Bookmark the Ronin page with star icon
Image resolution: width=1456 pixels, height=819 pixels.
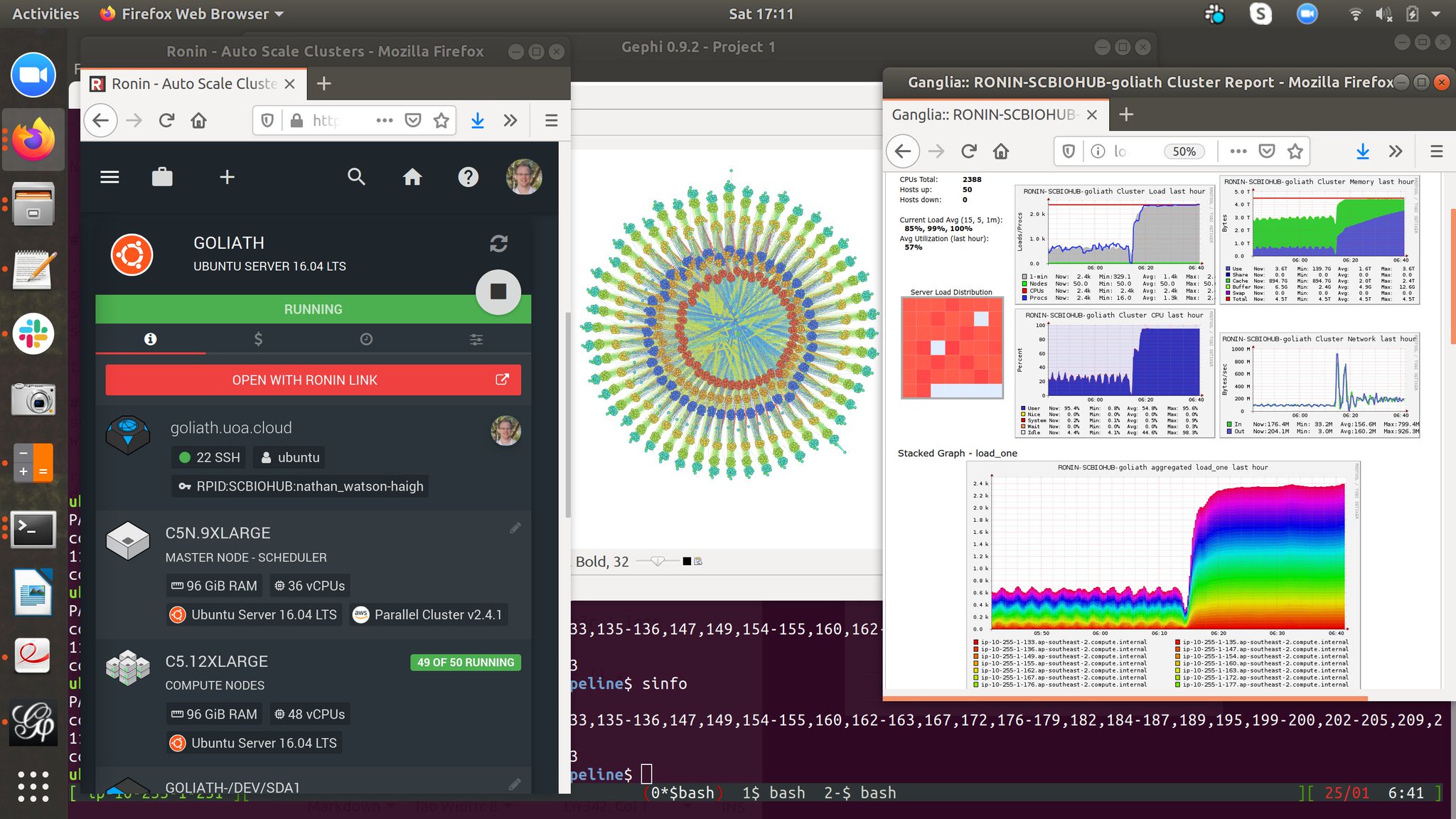pos(441,121)
